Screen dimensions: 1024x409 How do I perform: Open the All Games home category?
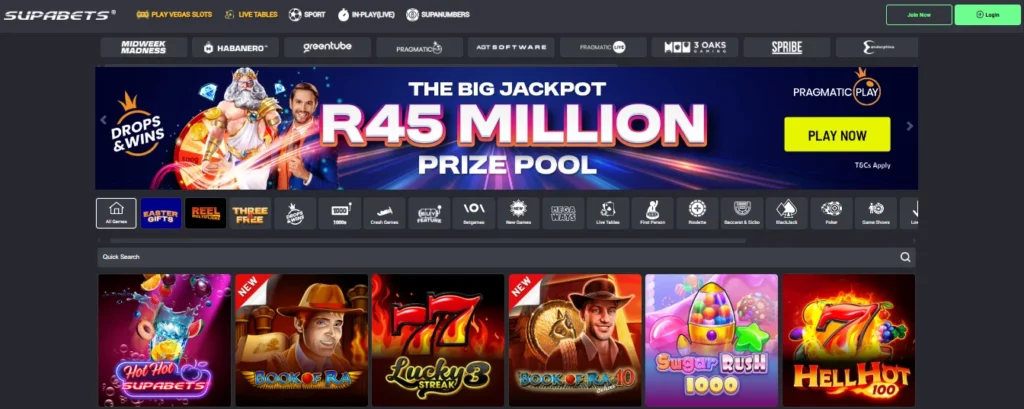(116, 213)
